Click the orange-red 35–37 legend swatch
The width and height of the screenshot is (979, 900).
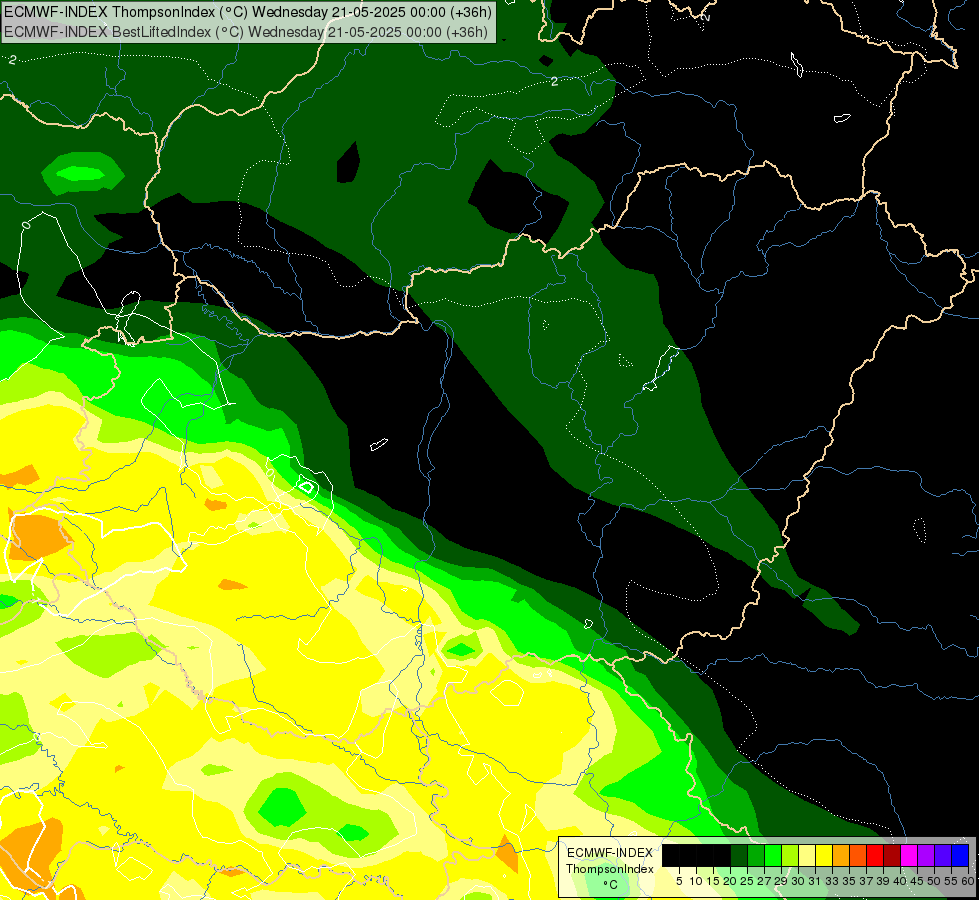click(x=858, y=856)
